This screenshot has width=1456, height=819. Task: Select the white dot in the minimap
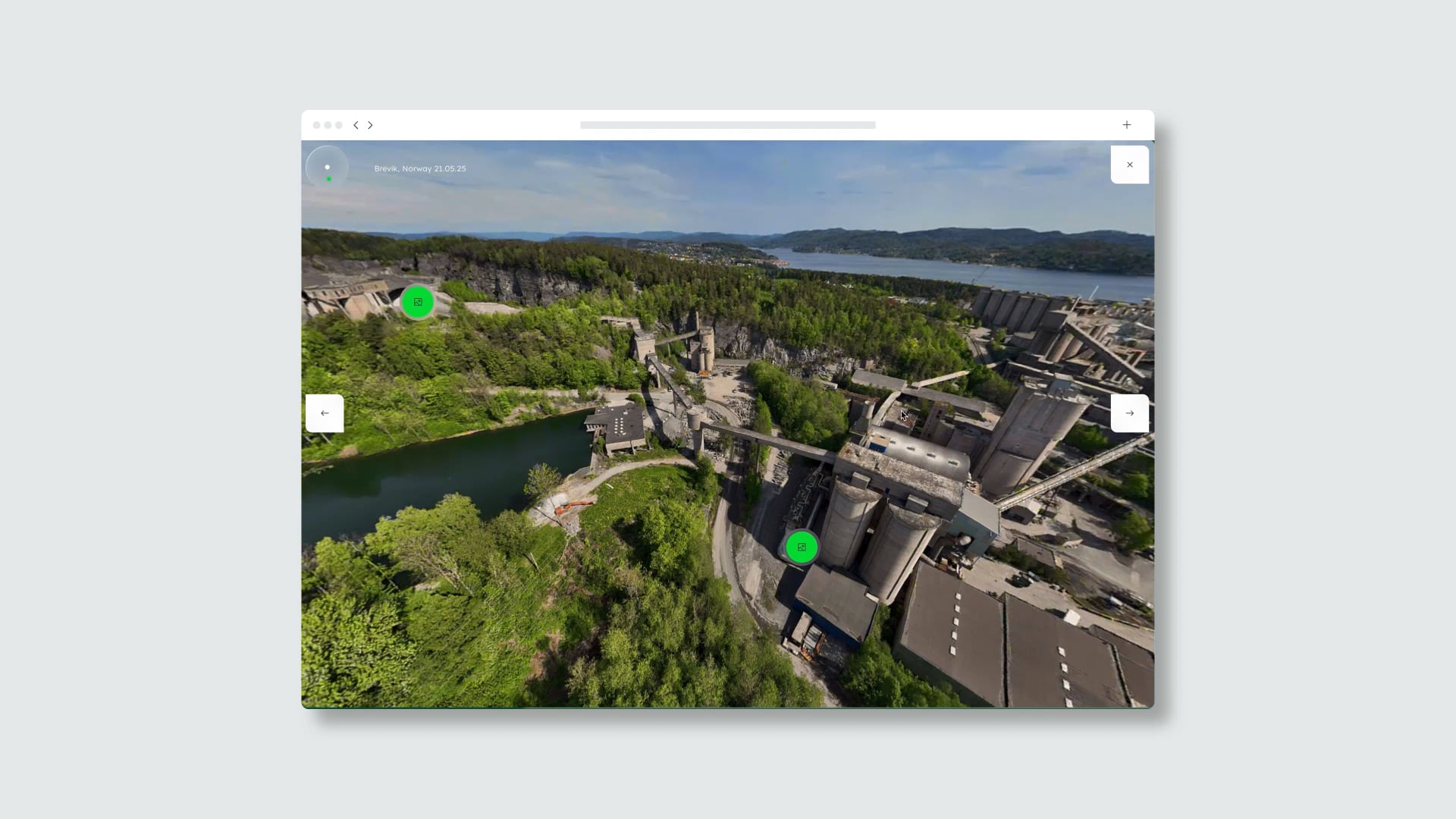point(328,167)
